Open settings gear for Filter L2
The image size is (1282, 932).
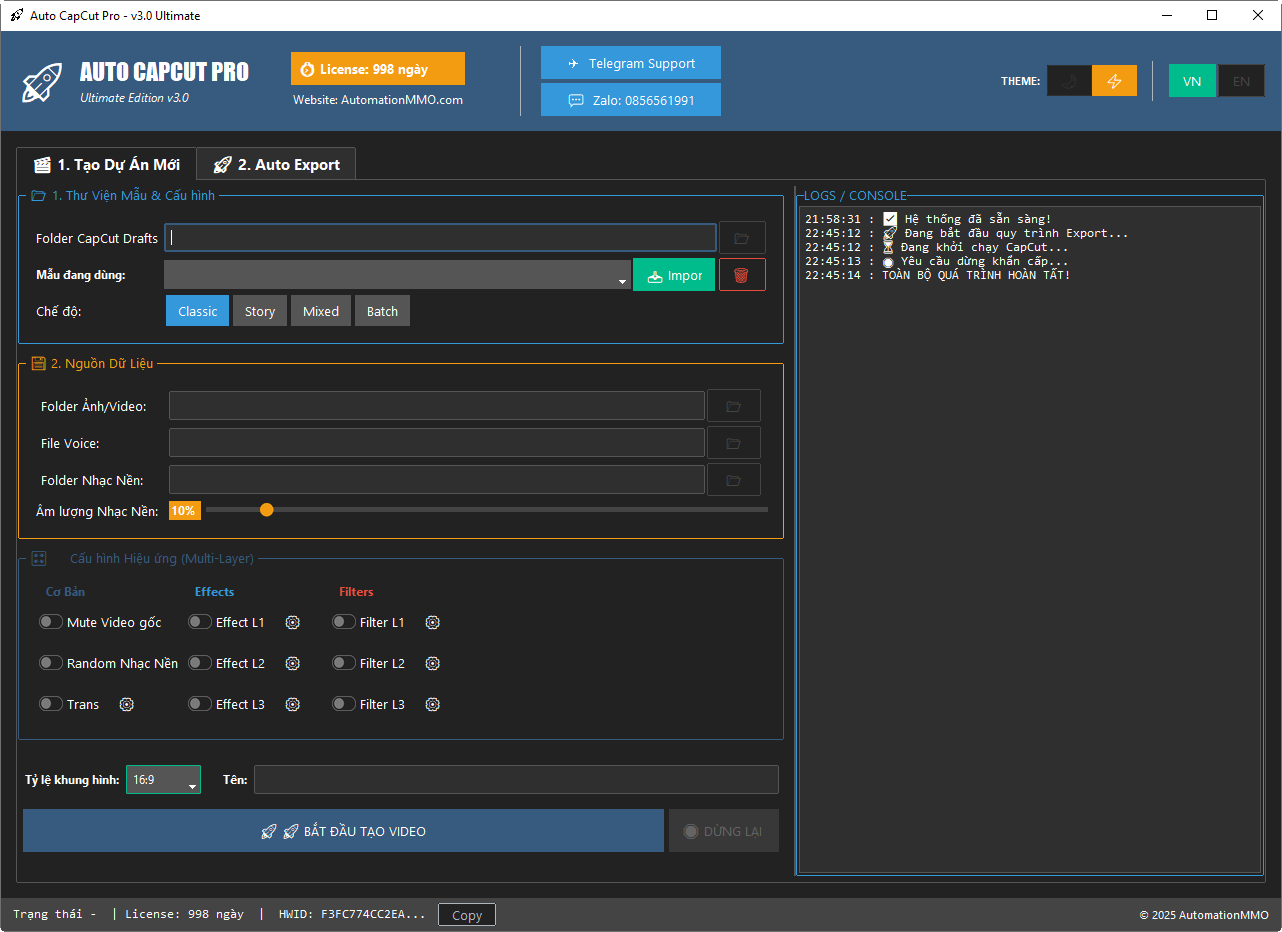(x=433, y=663)
